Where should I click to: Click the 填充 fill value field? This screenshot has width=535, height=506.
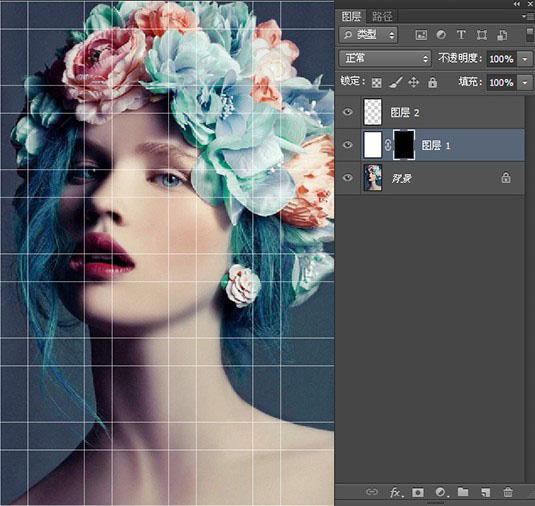click(501, 83)
